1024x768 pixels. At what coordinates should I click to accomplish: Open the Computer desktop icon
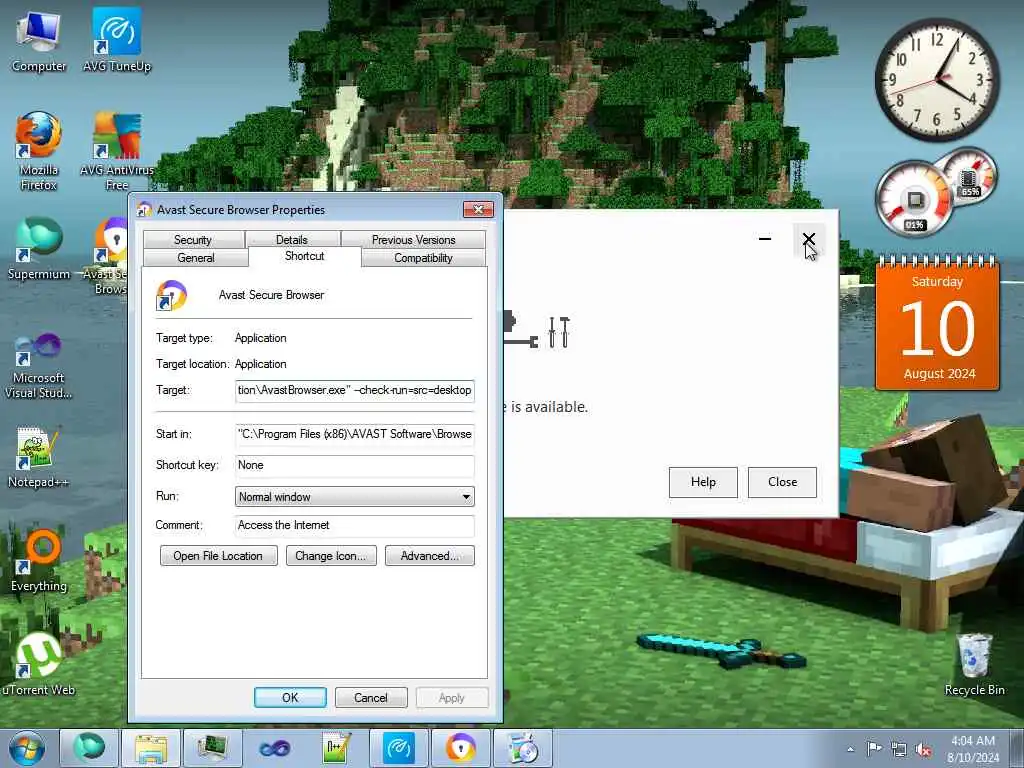[x=39, y=40]
